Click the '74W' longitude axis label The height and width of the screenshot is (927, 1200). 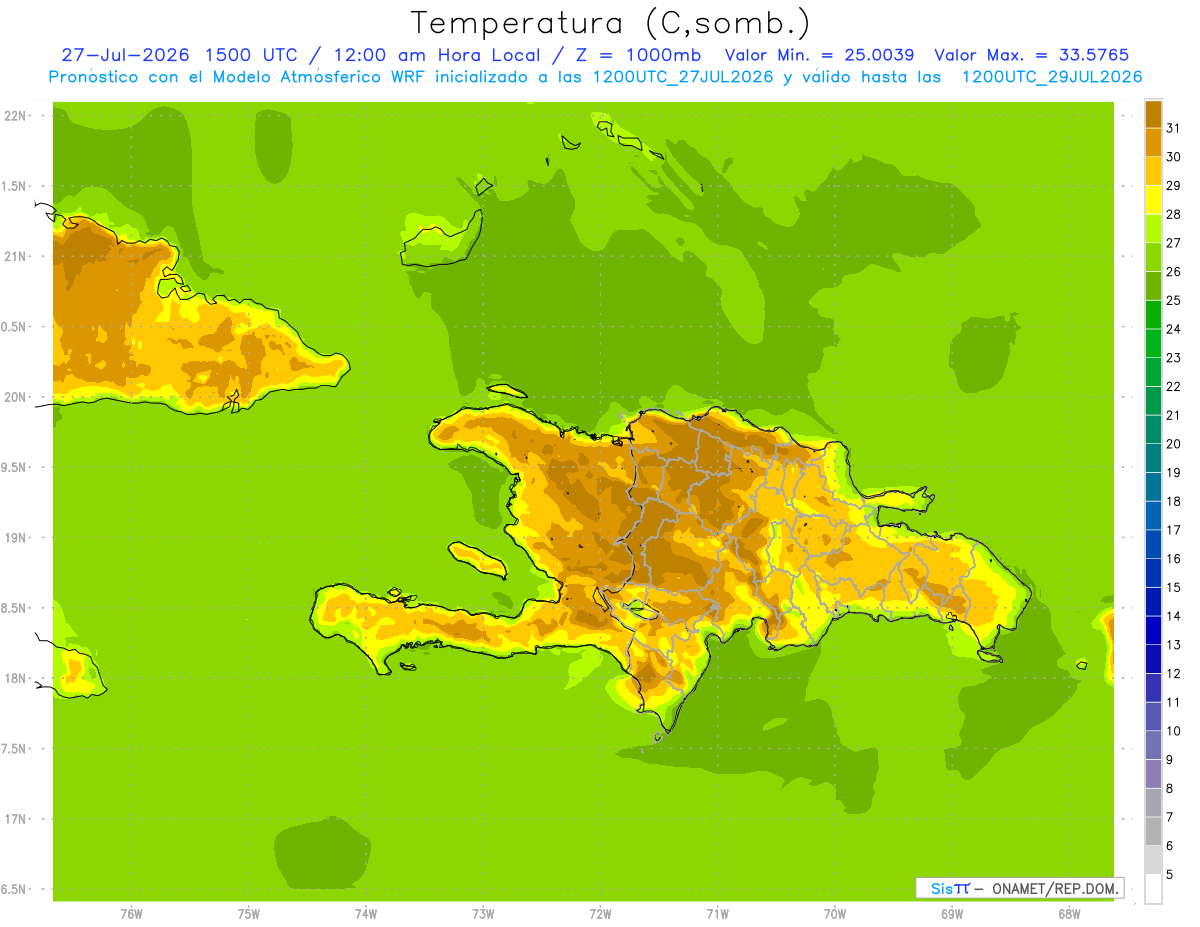(365, 914)
